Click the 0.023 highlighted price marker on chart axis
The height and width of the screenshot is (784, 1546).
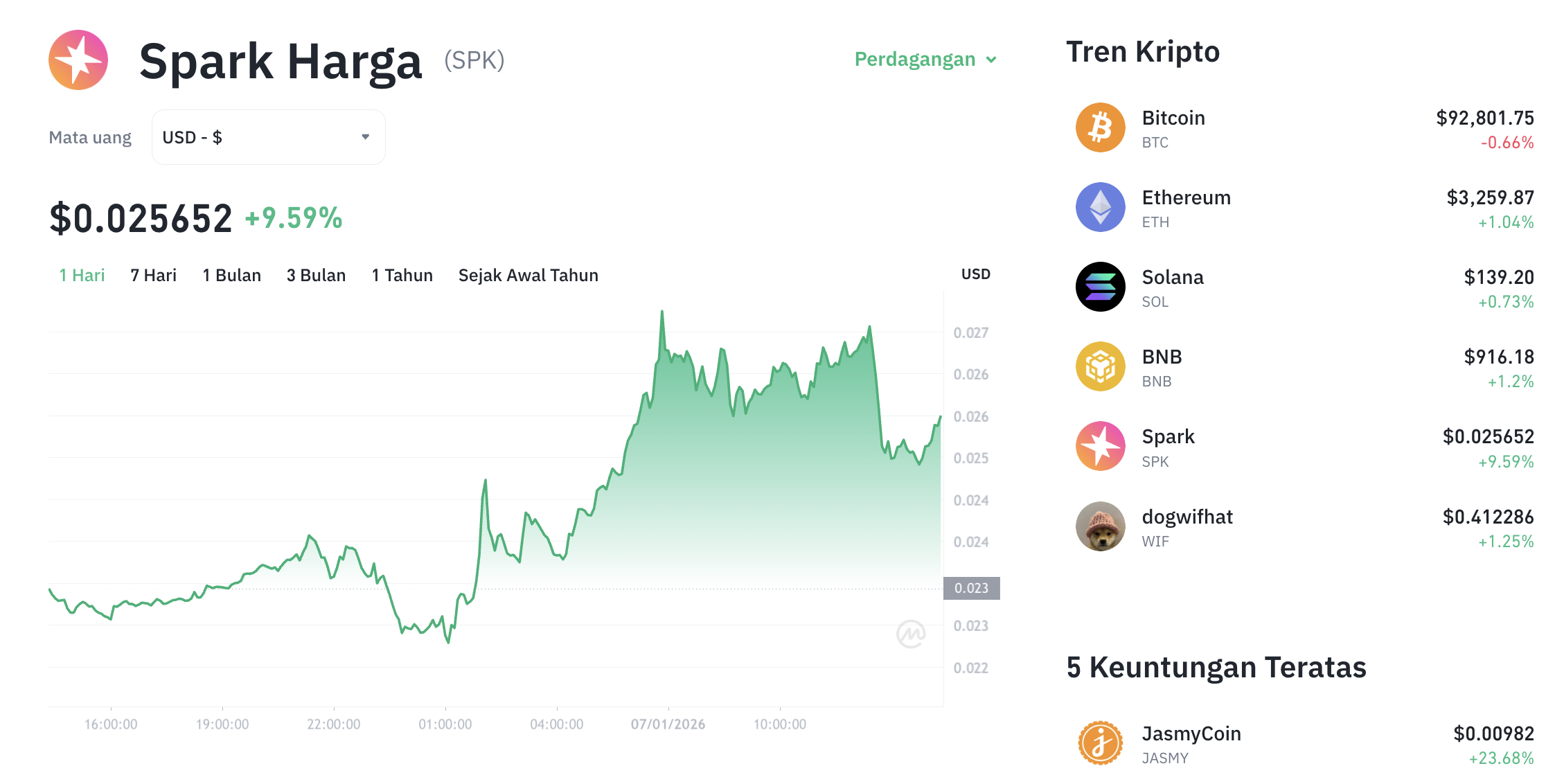tap(972, 588)
